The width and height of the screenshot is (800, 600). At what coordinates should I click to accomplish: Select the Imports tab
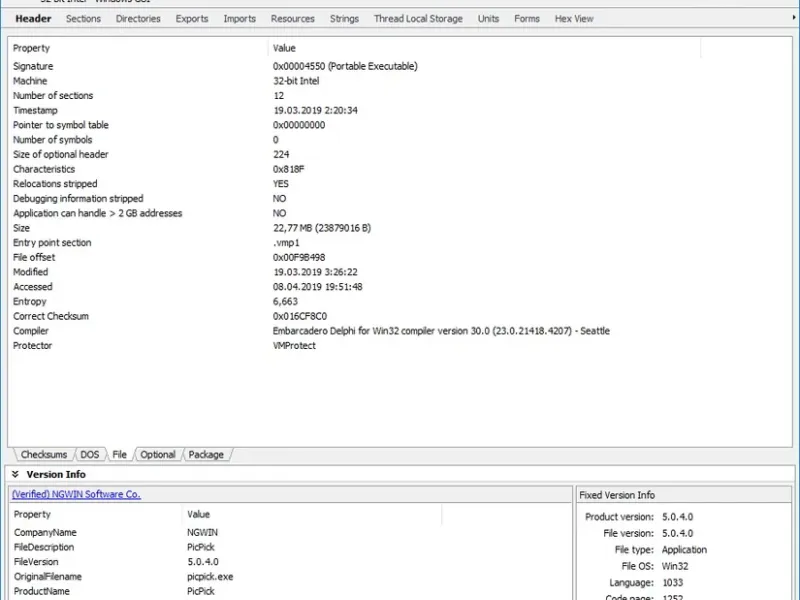point(239,19)
